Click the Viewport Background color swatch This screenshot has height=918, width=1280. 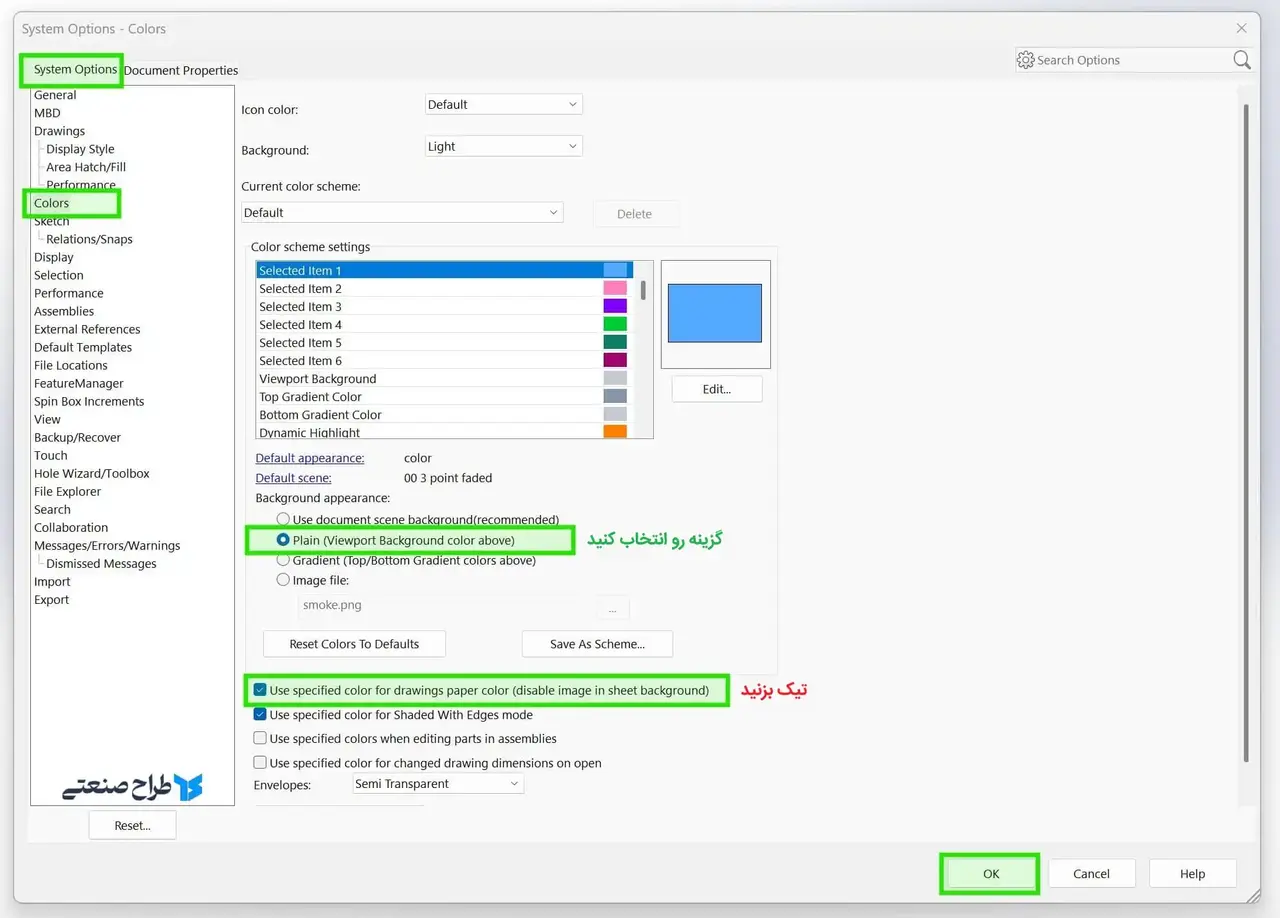click(x=615, y=379)
